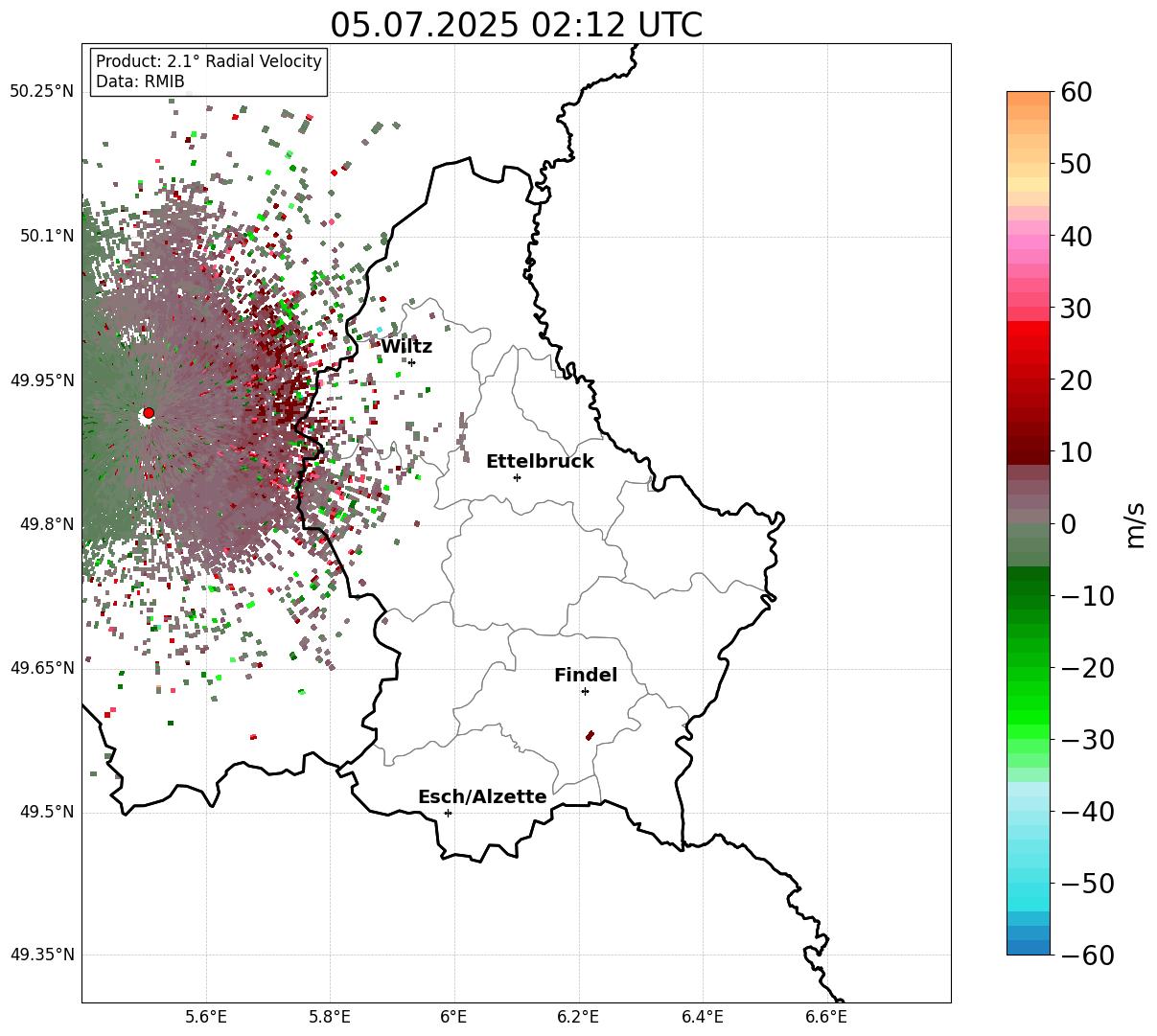Click the colorbar −20 tick label
Image resolution: width=1157 pixels, height=1036 pixels.
click(x=1087, y=668)
